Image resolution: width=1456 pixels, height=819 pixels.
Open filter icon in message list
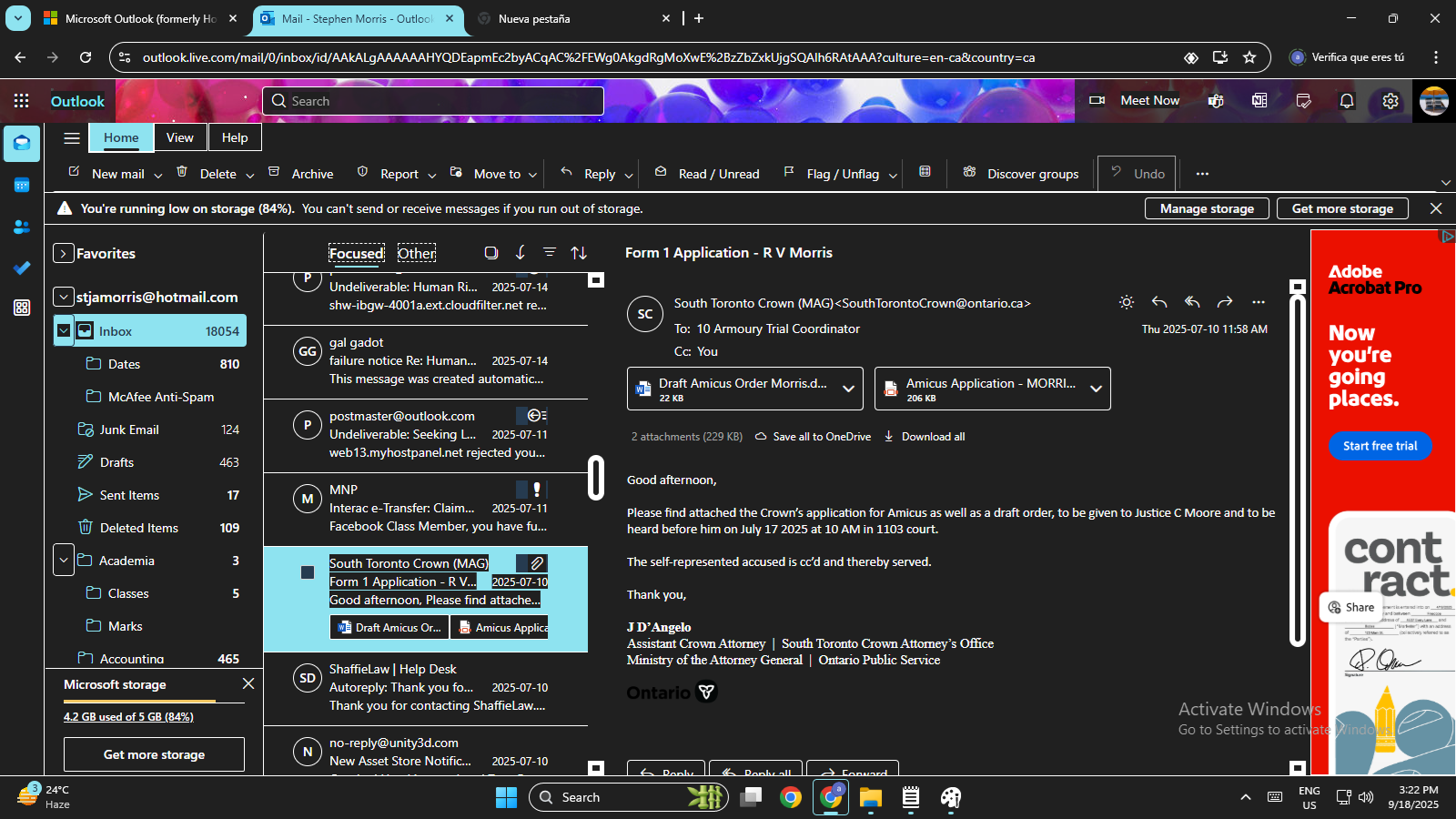pos(550,253)
